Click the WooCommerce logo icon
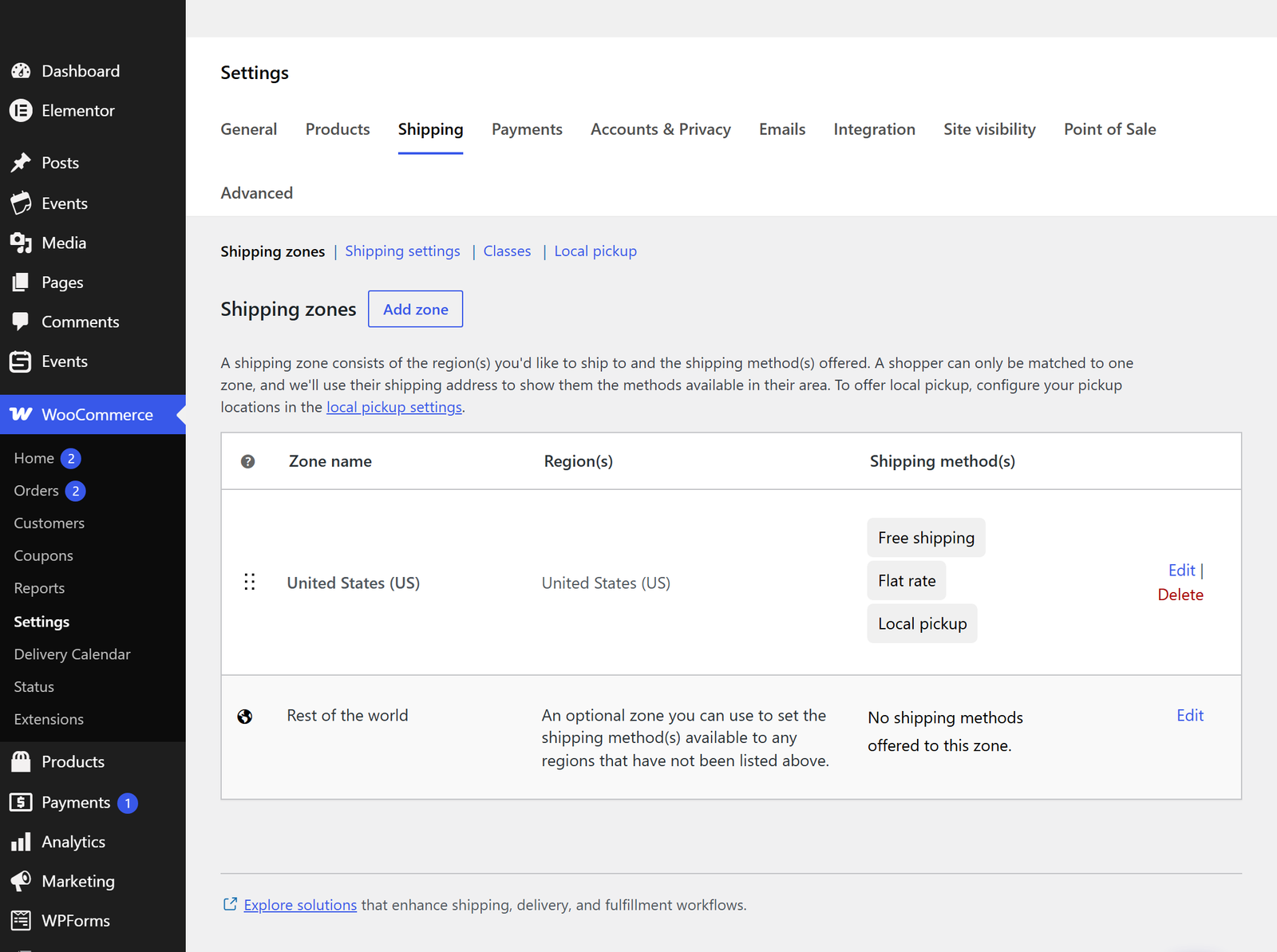This screenshot has width=1277, height=952. pos(21,414)
